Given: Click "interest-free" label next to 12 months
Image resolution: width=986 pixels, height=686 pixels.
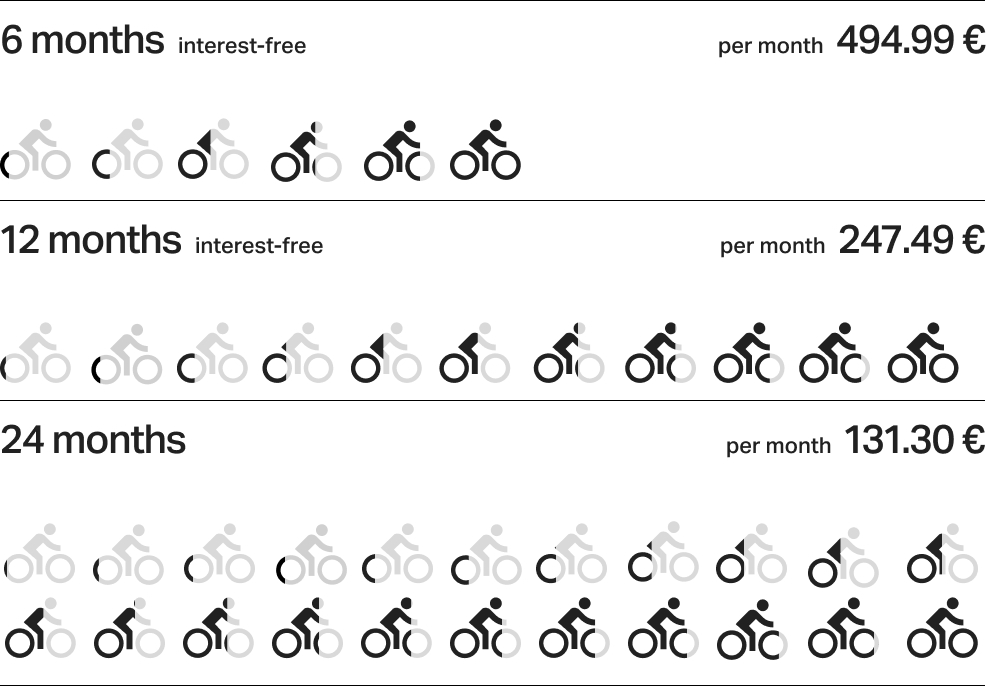Looking at the screenshot, I should [x=259, y=245].
